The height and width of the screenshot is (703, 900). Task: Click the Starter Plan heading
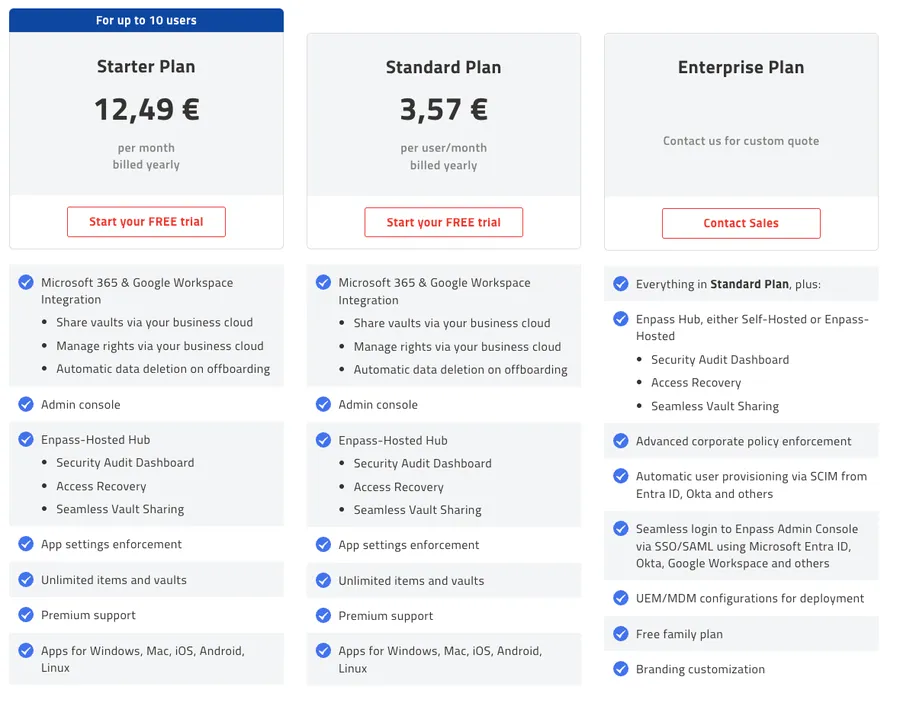(146, 67)
